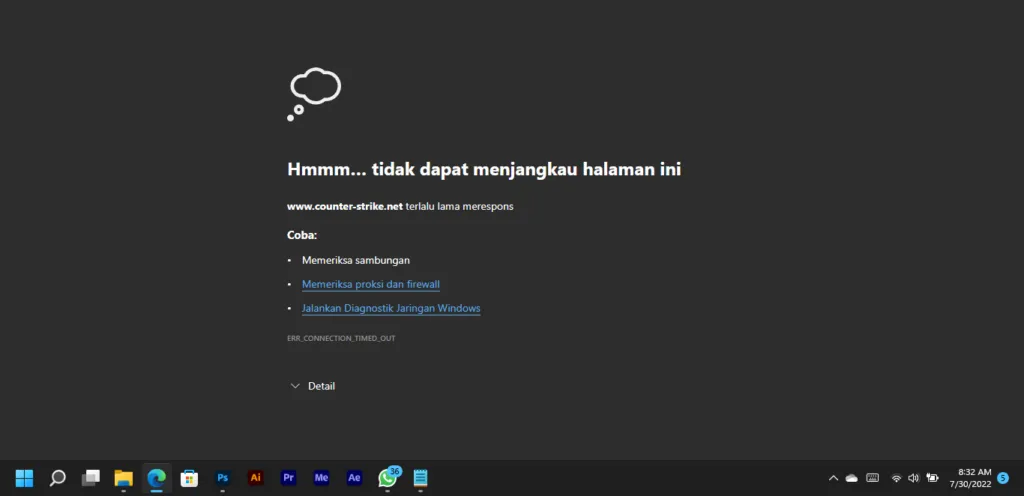Open notification center badge showing 5

[1003, 478]
